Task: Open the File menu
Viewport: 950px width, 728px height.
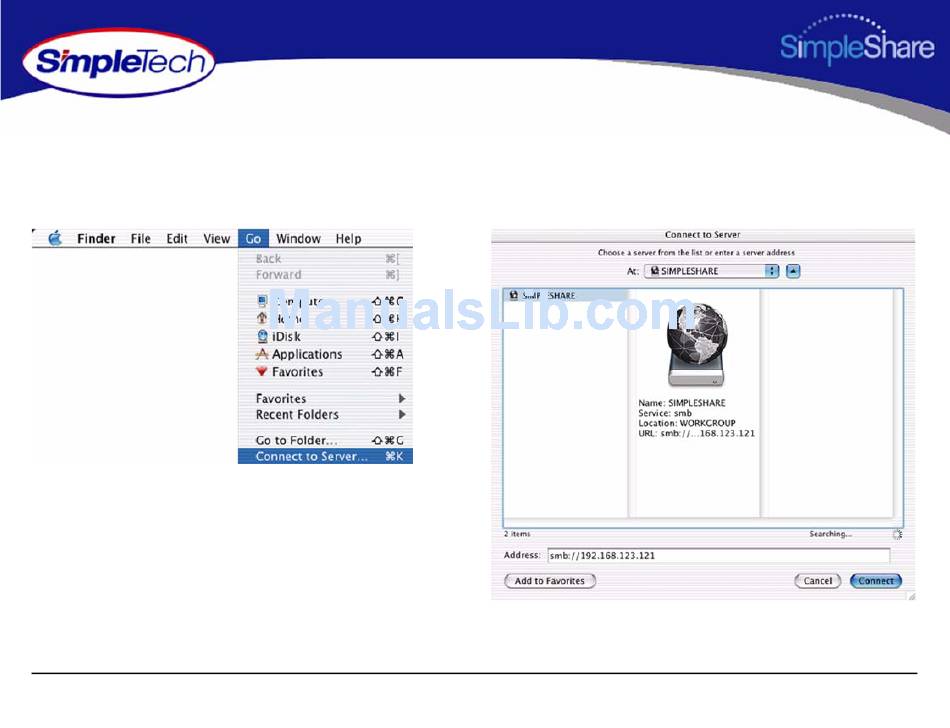Action: point(141,239)
